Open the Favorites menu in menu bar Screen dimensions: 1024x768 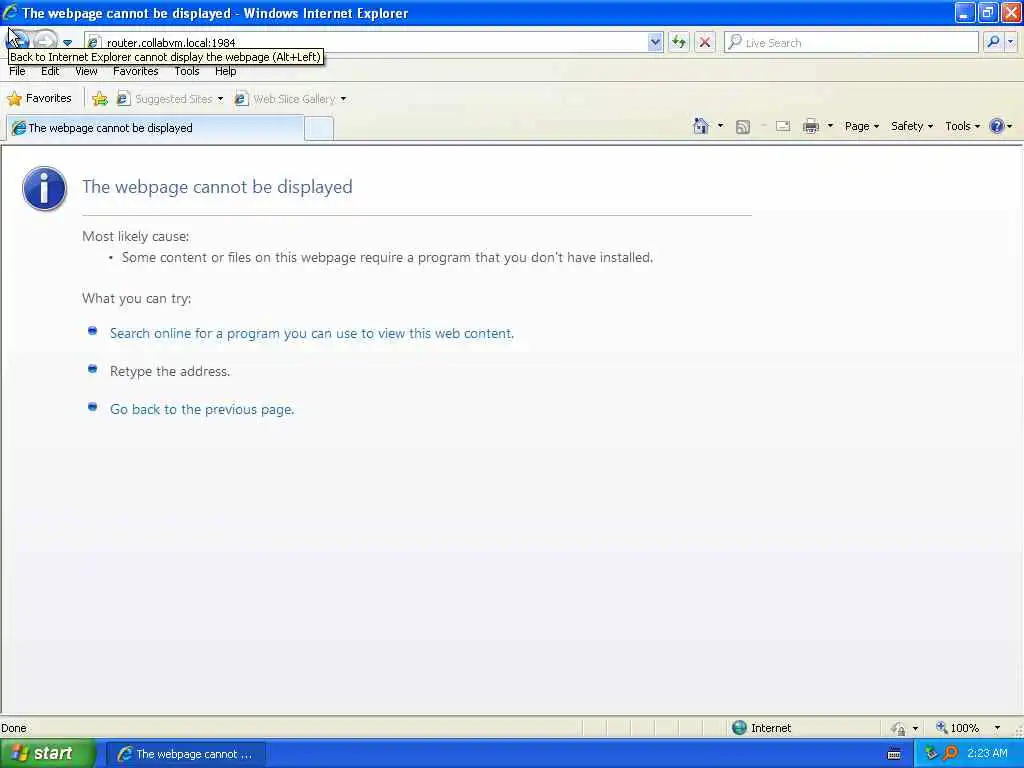coord(135,71)
